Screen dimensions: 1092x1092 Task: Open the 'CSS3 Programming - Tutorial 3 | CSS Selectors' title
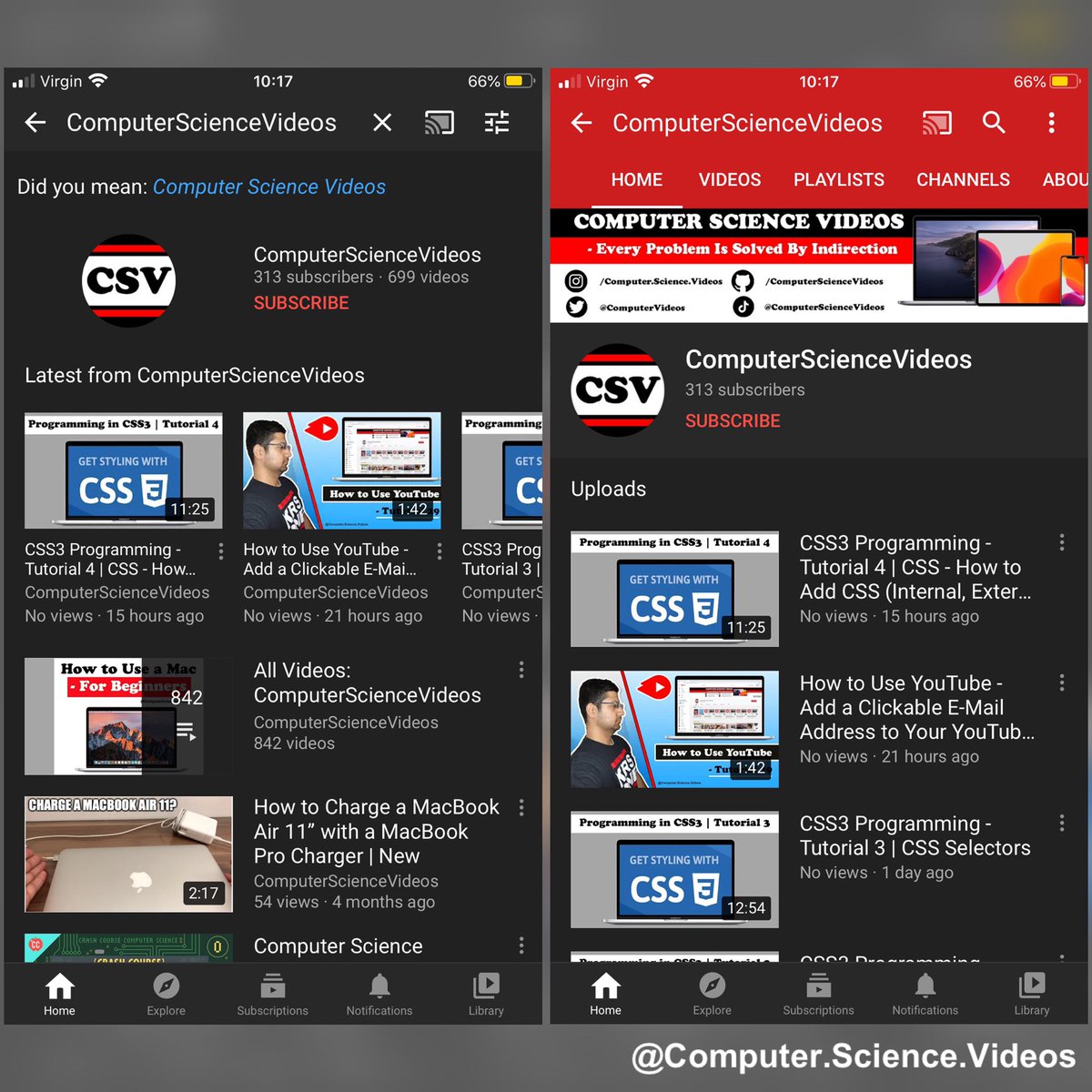pos(915,835)
